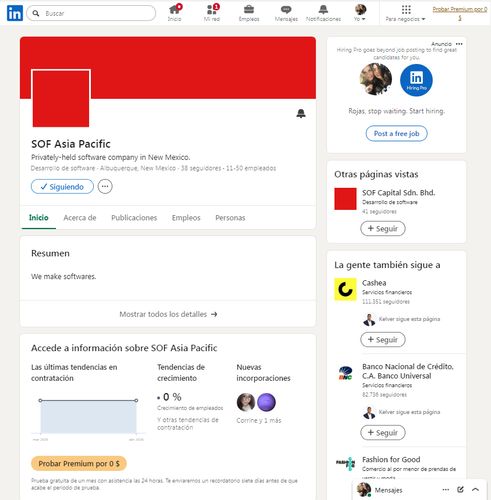
Task: Expand the Para negocios grid menu
Action: point(405,13)
